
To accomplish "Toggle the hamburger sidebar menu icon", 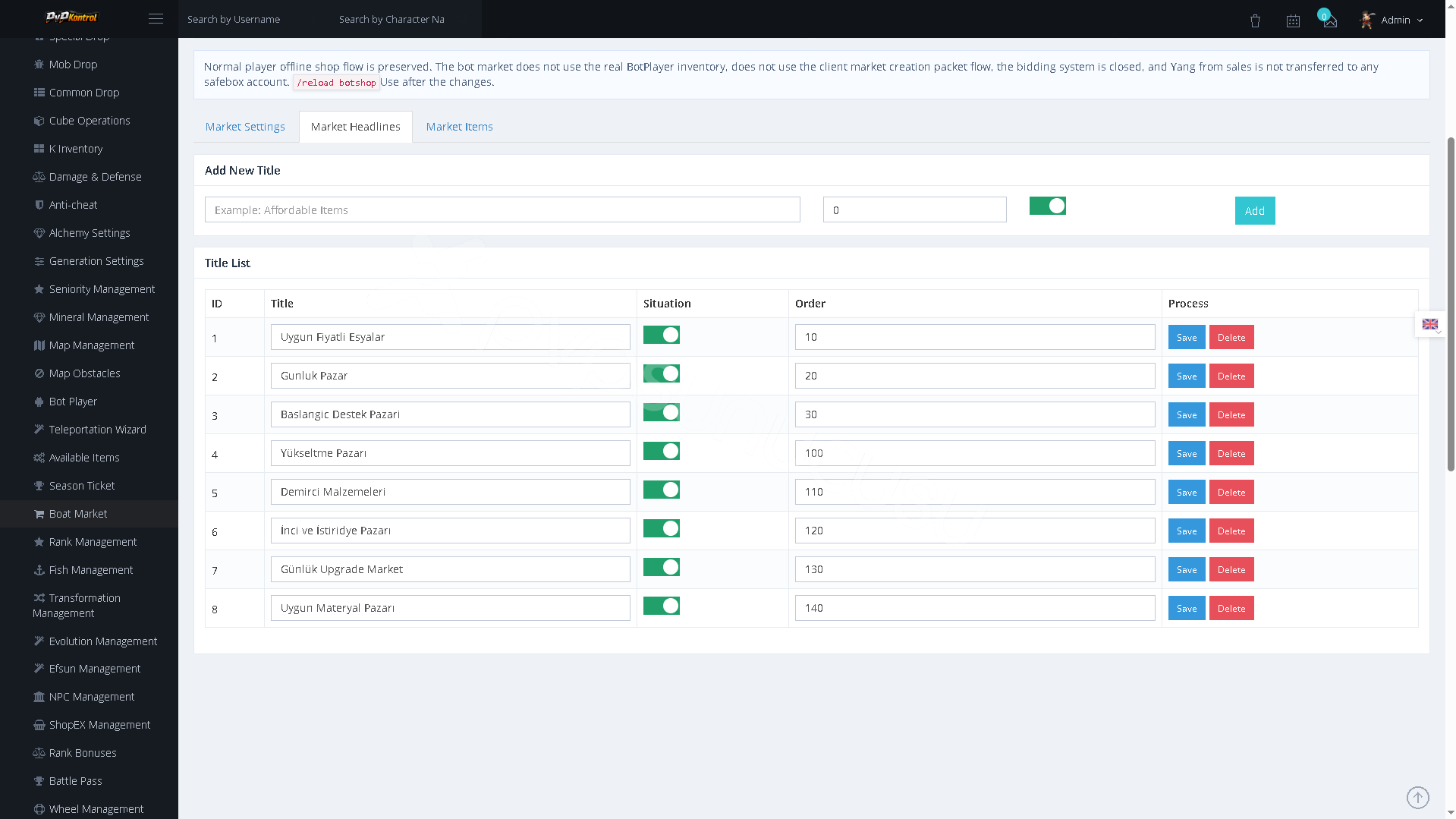I will [x=156, y=19].
